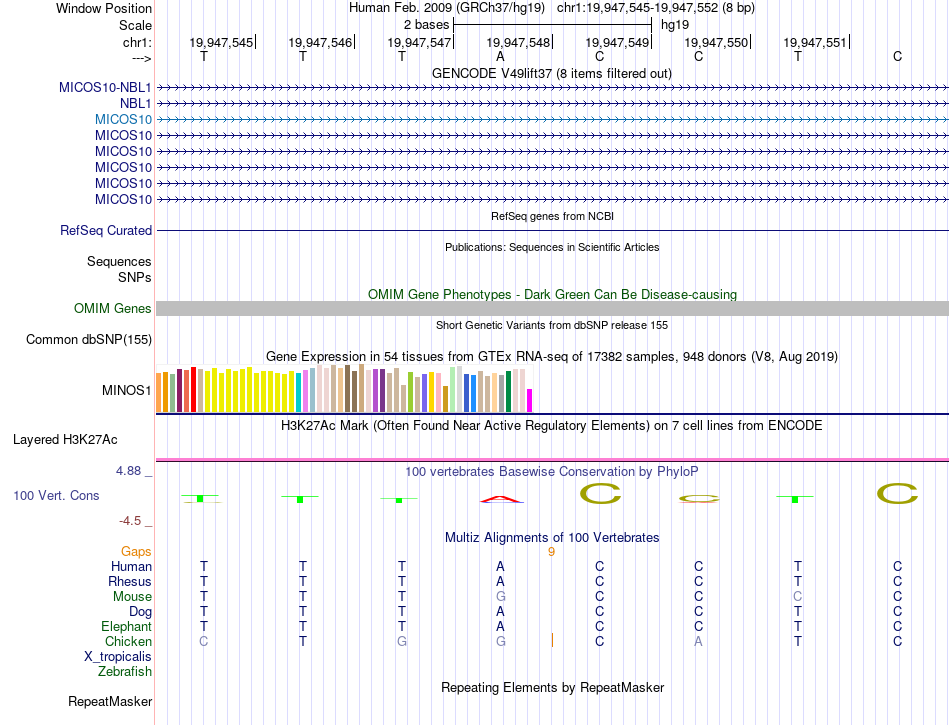Open the RepeatMasker track label
The image size is (950, 725).
(x=110, y=701)
